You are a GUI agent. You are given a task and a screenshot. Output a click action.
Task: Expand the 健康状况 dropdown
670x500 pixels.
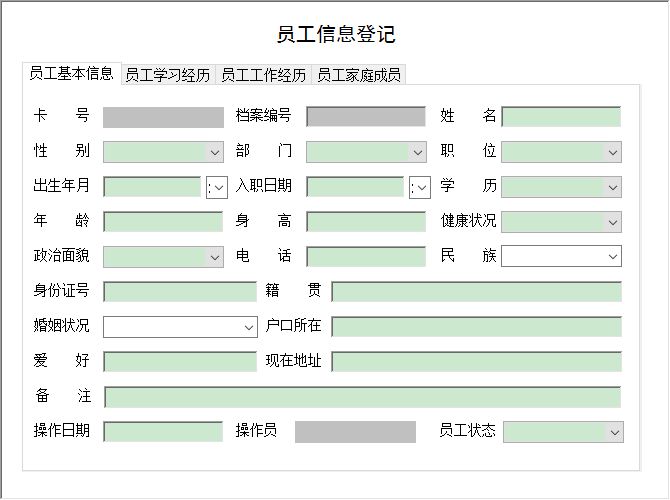(612, 222)
